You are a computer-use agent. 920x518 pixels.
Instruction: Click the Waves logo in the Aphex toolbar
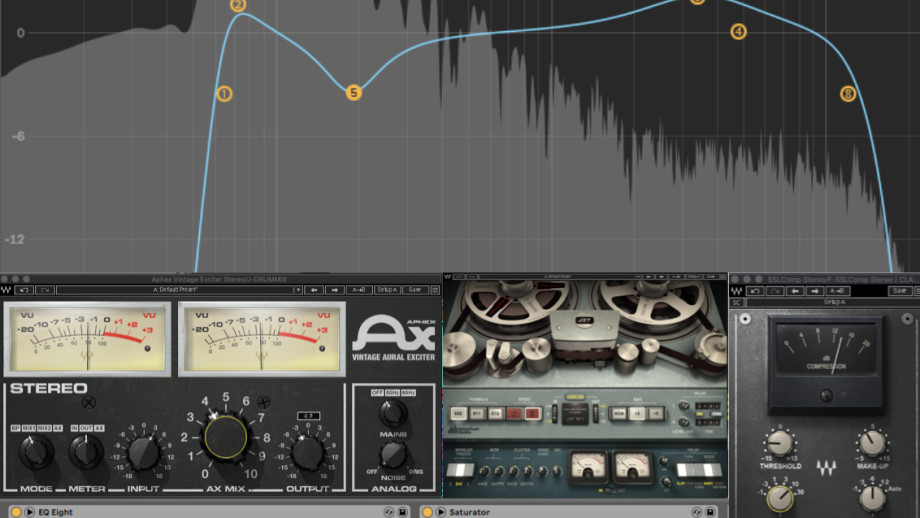click(x=6, y=290)
